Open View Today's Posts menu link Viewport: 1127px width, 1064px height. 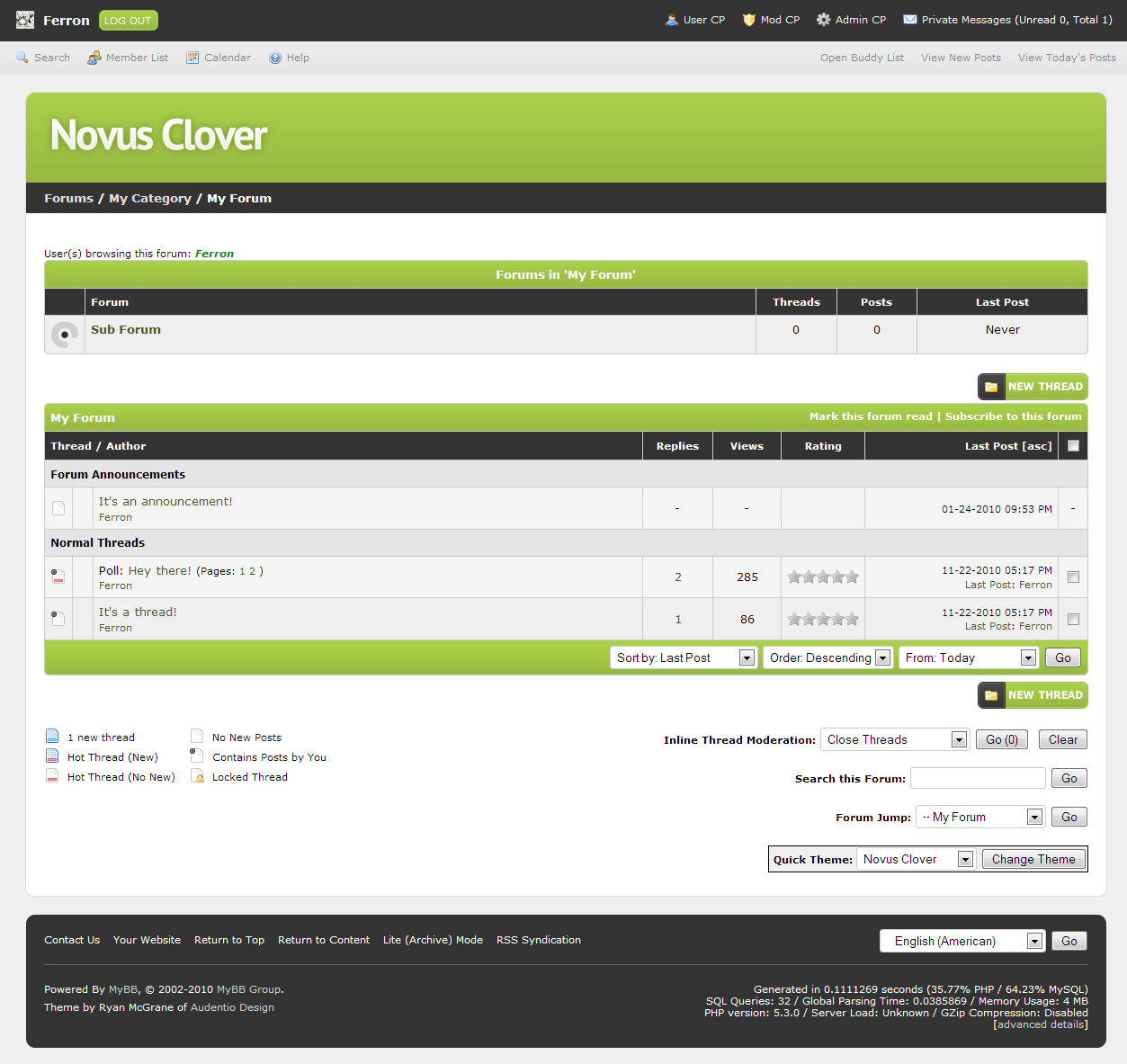1067,58
